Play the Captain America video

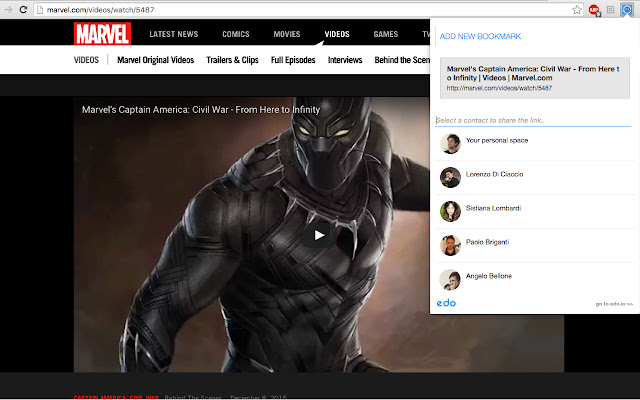tap(319, 235)
